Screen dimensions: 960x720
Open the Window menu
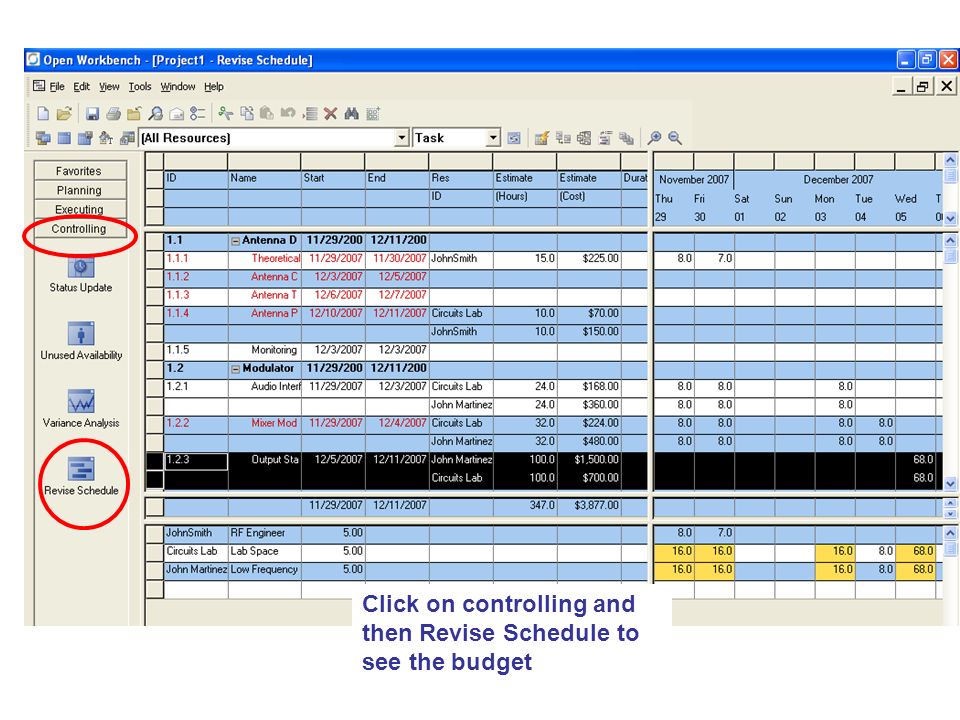pos(178,86)
